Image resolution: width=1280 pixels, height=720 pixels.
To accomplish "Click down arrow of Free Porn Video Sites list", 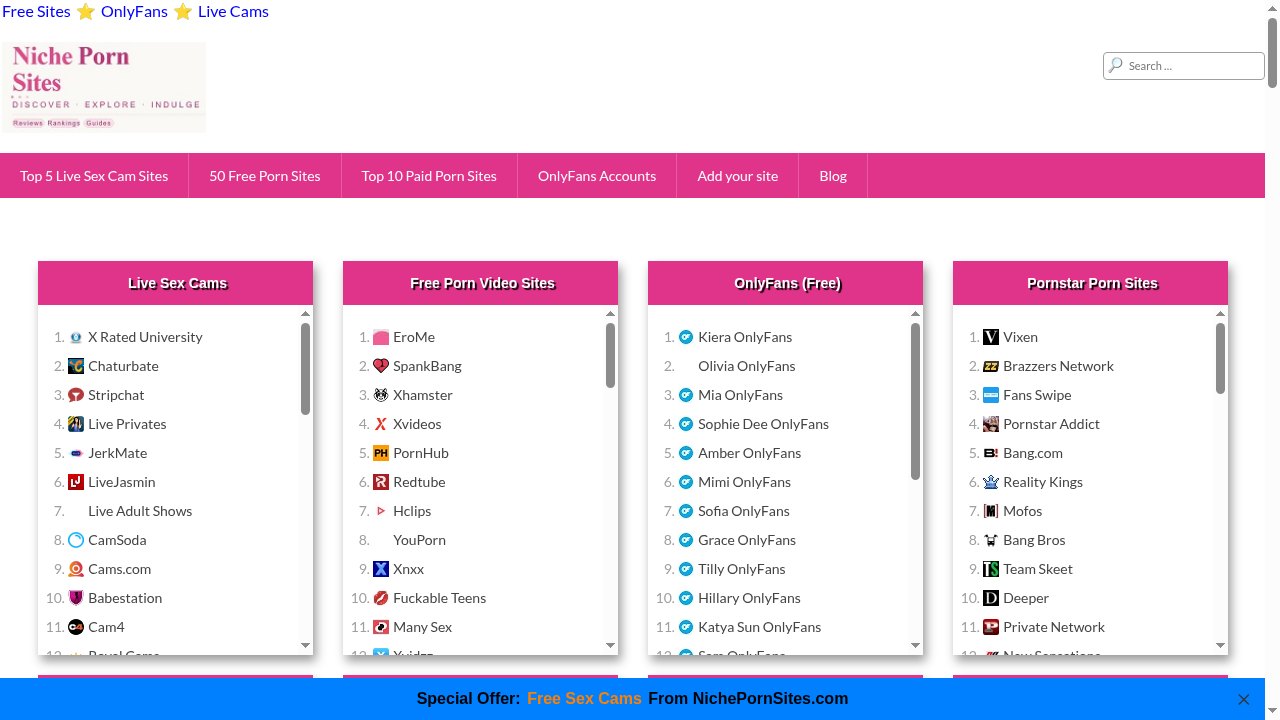I will [x=610, y=646].
